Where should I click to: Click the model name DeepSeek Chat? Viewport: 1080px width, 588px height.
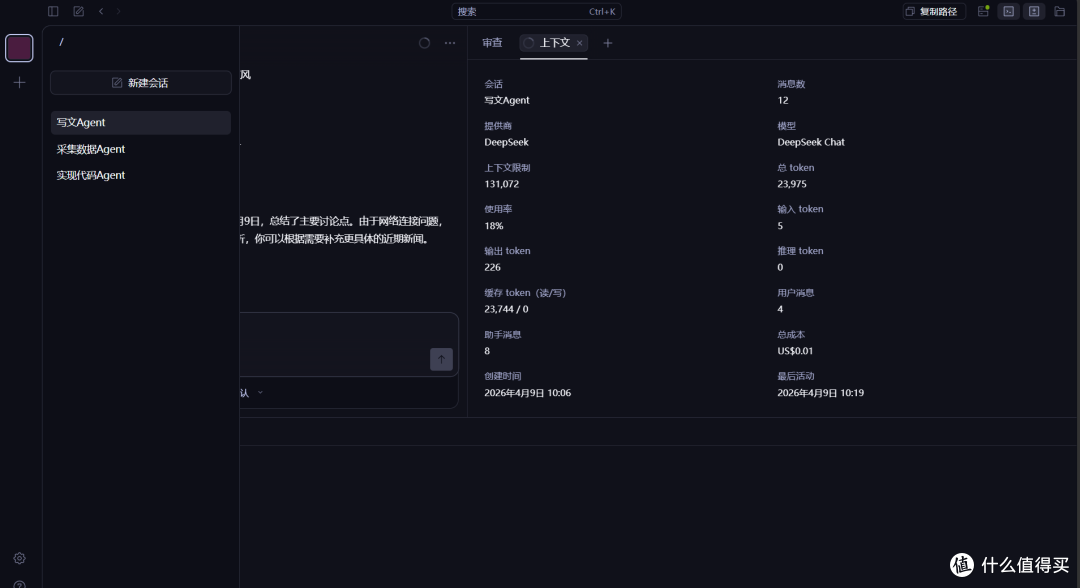811,142
